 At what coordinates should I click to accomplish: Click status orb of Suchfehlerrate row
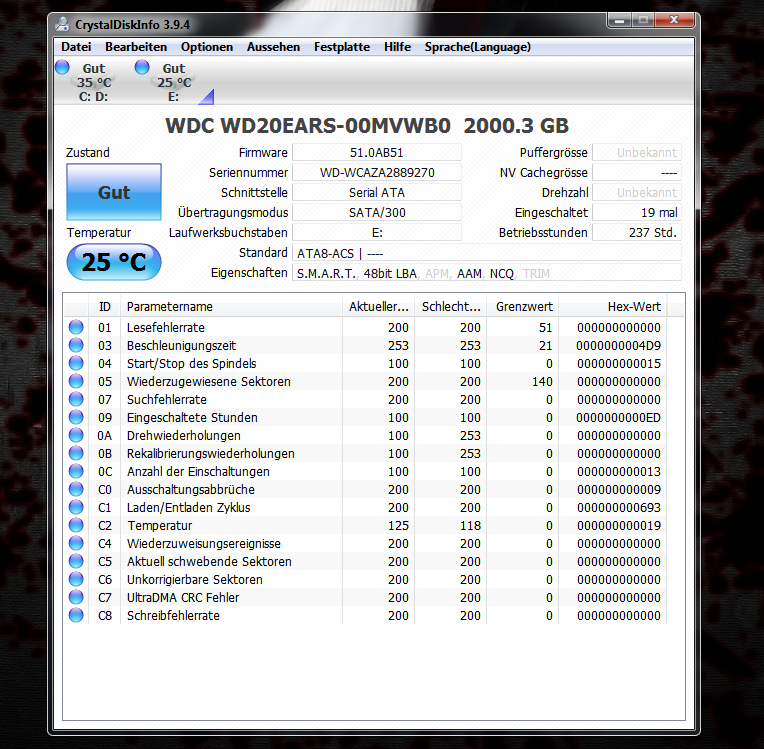pyautogui.click(x=76, y=399)
